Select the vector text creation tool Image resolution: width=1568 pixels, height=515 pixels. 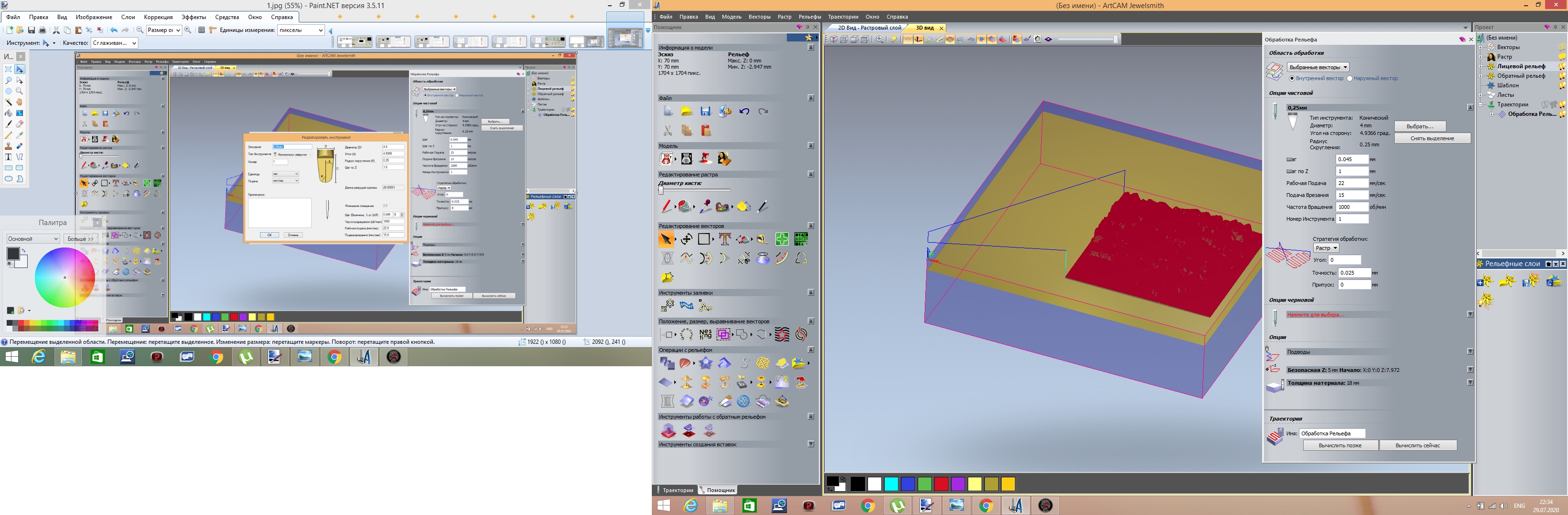click(x=724, y=239)
